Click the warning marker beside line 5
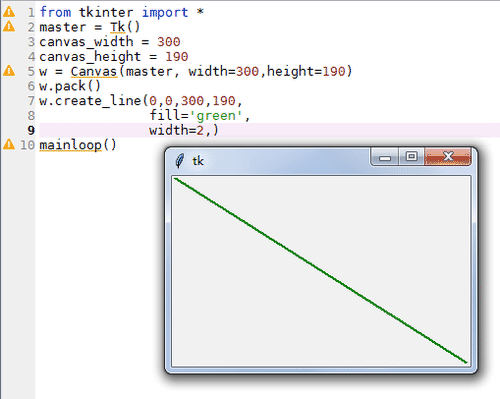This screenshot has width=500, height=399. pos(9,71)
